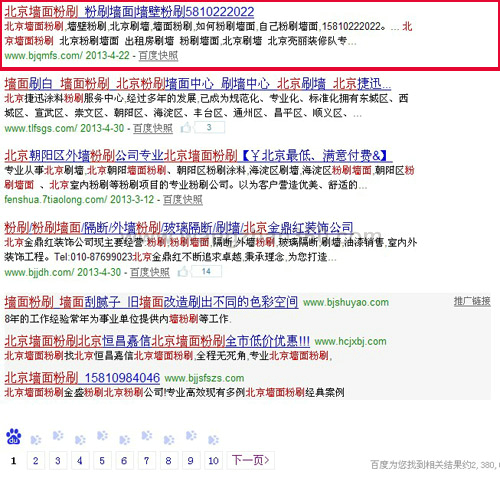Click the like count 3 box
The height and width of the screenshot is (478, 500).
209,127
